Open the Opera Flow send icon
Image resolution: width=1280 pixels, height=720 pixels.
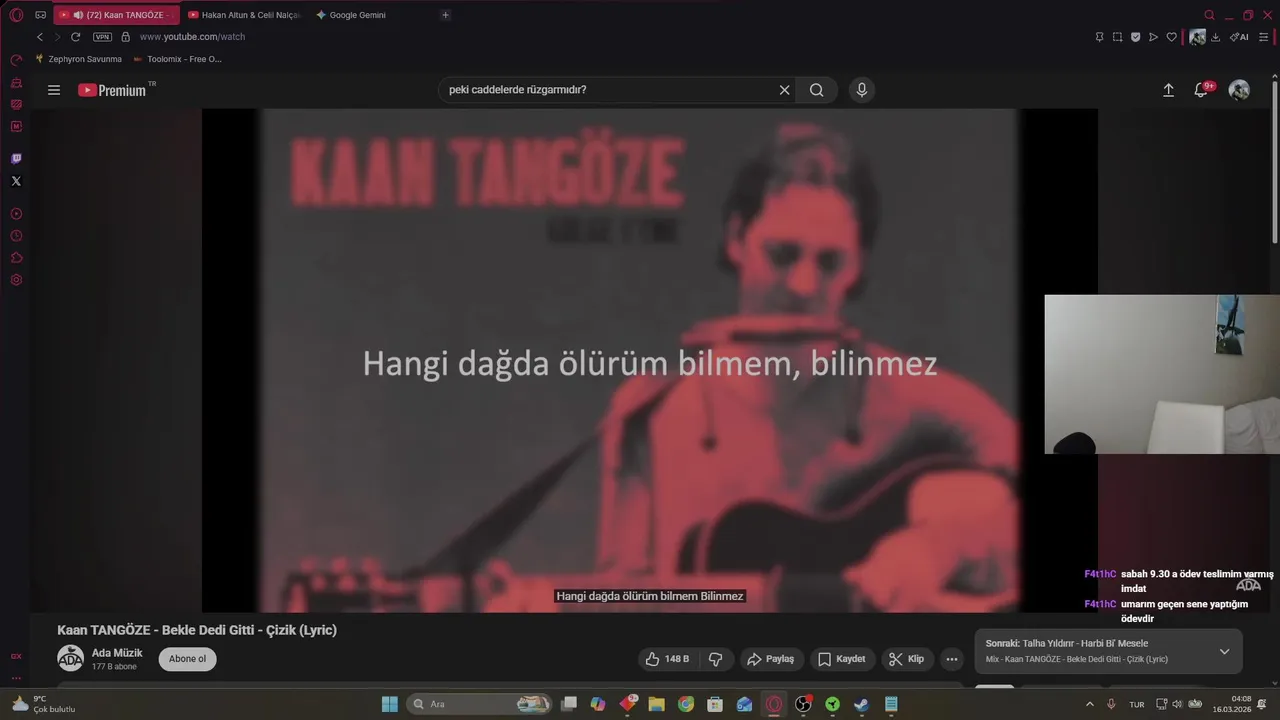(1153, 37)
